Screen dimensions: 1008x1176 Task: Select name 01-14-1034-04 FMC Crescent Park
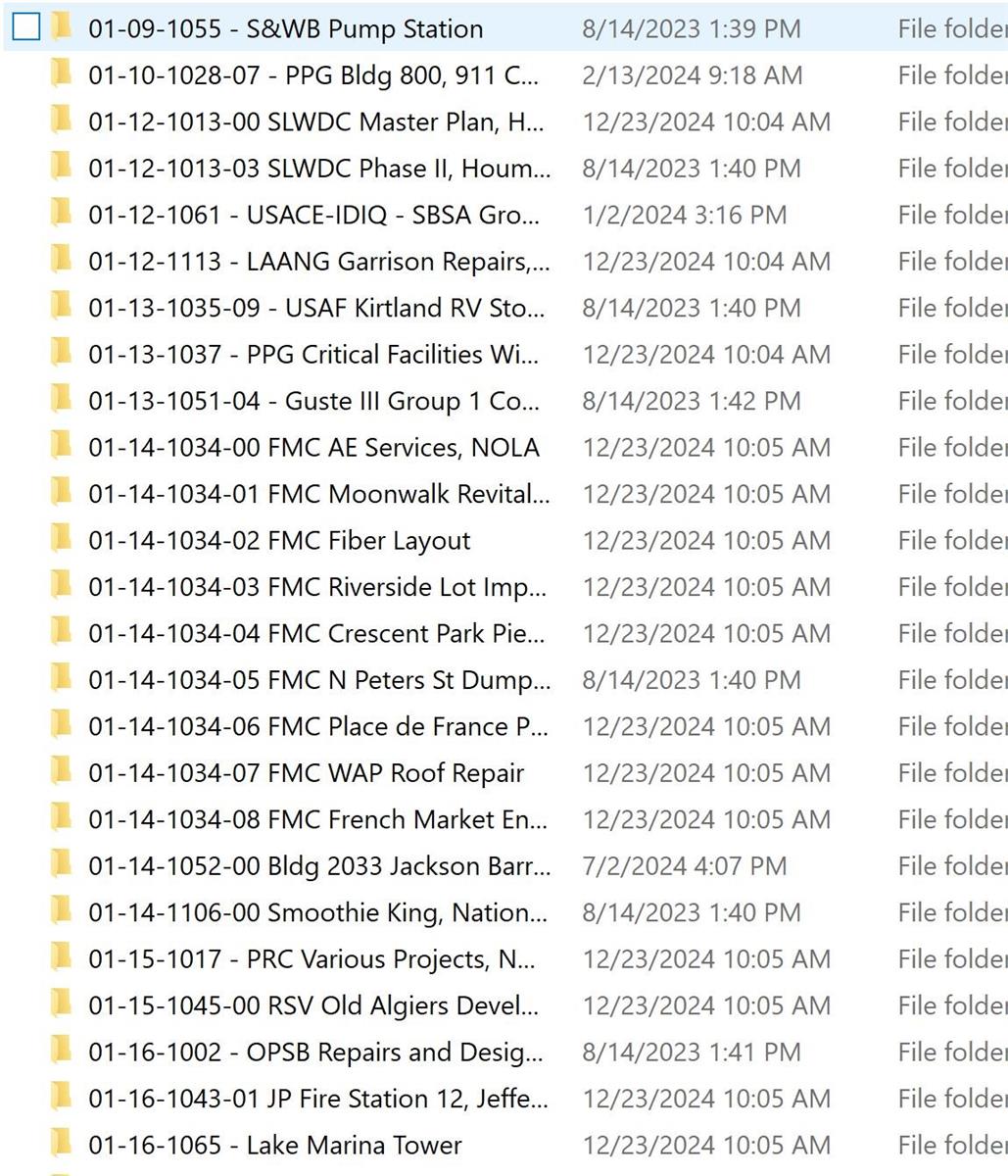317,634
